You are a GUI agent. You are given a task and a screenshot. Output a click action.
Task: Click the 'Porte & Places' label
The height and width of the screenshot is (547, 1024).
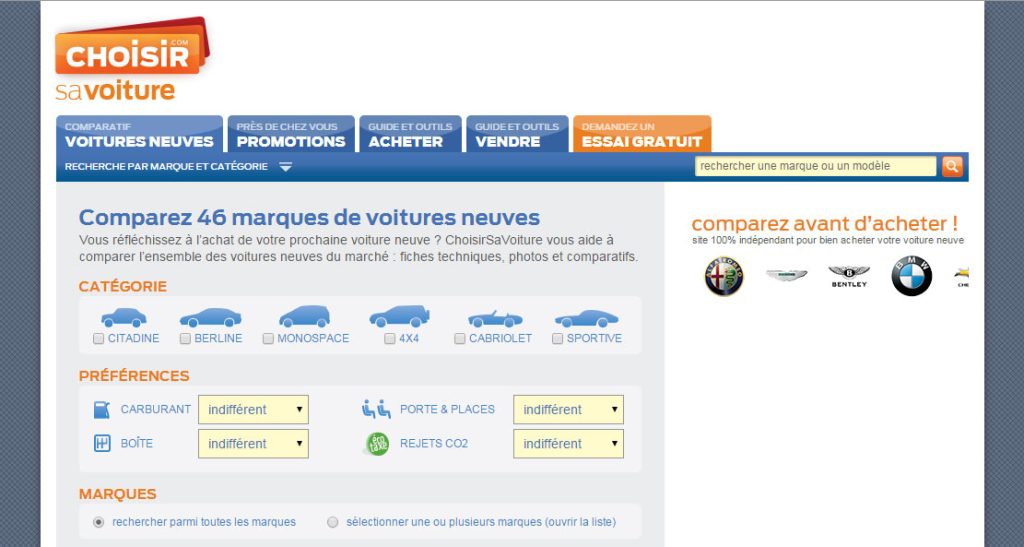click(447, 409)
